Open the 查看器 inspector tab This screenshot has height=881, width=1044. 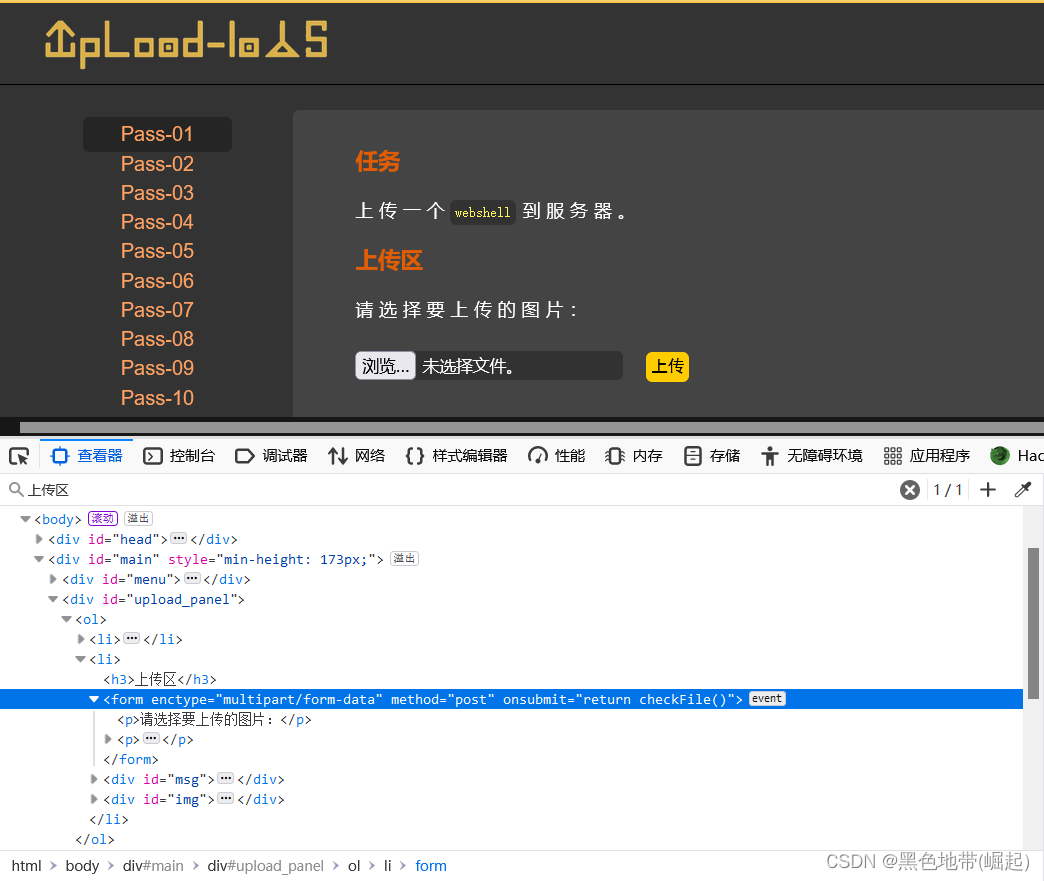pos(87,456)
